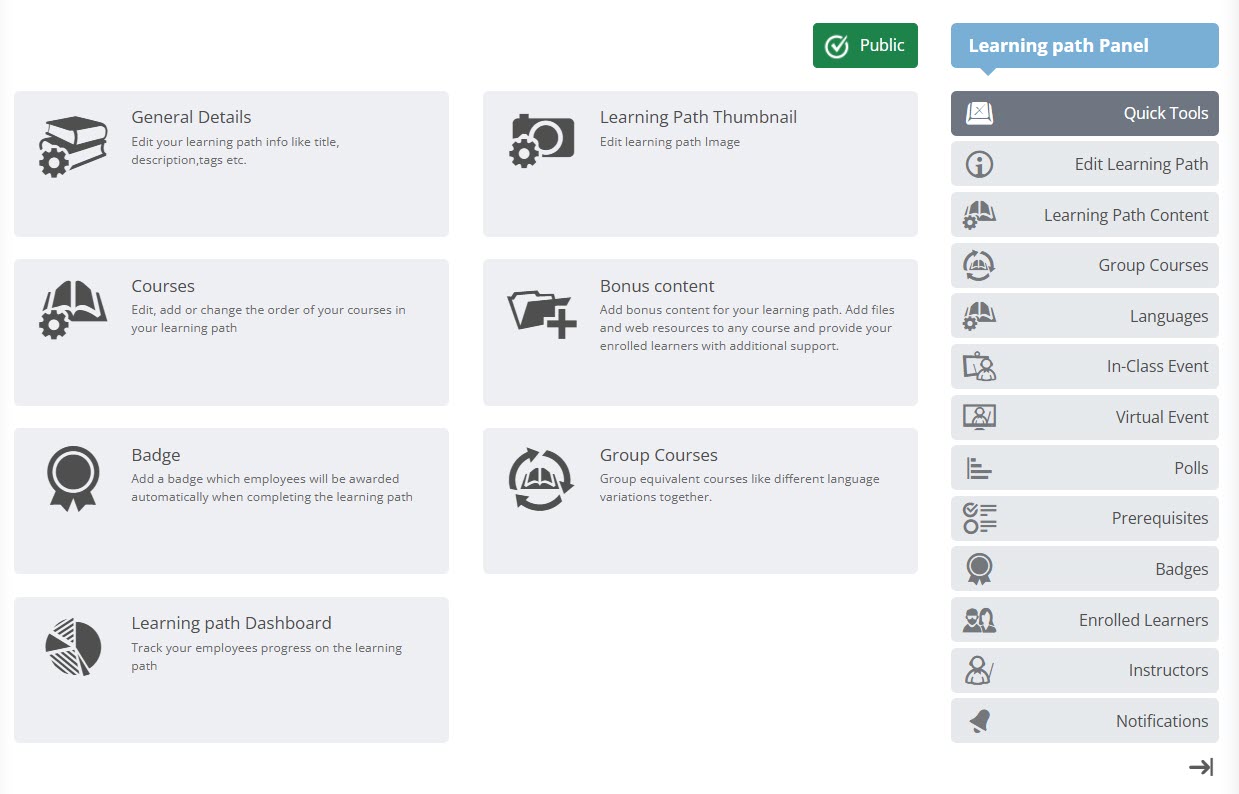Click the Bonus content folder-plus icon
This screenshot has height=794, width=1239.
[x=542, y=312]
